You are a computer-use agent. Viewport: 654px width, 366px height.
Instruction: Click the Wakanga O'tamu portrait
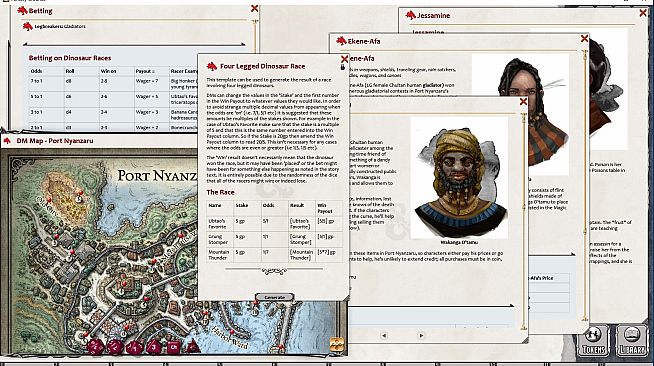(459, 178)
